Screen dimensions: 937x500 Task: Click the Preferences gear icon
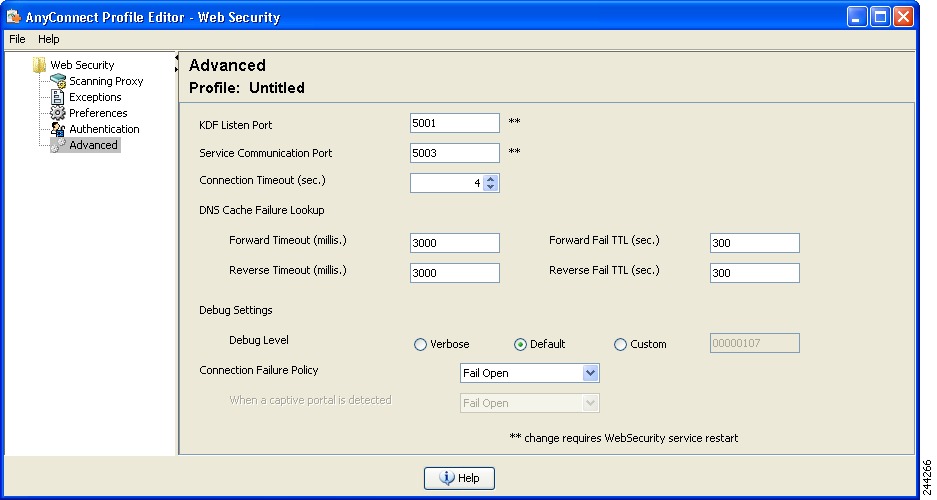coord(57,113)
